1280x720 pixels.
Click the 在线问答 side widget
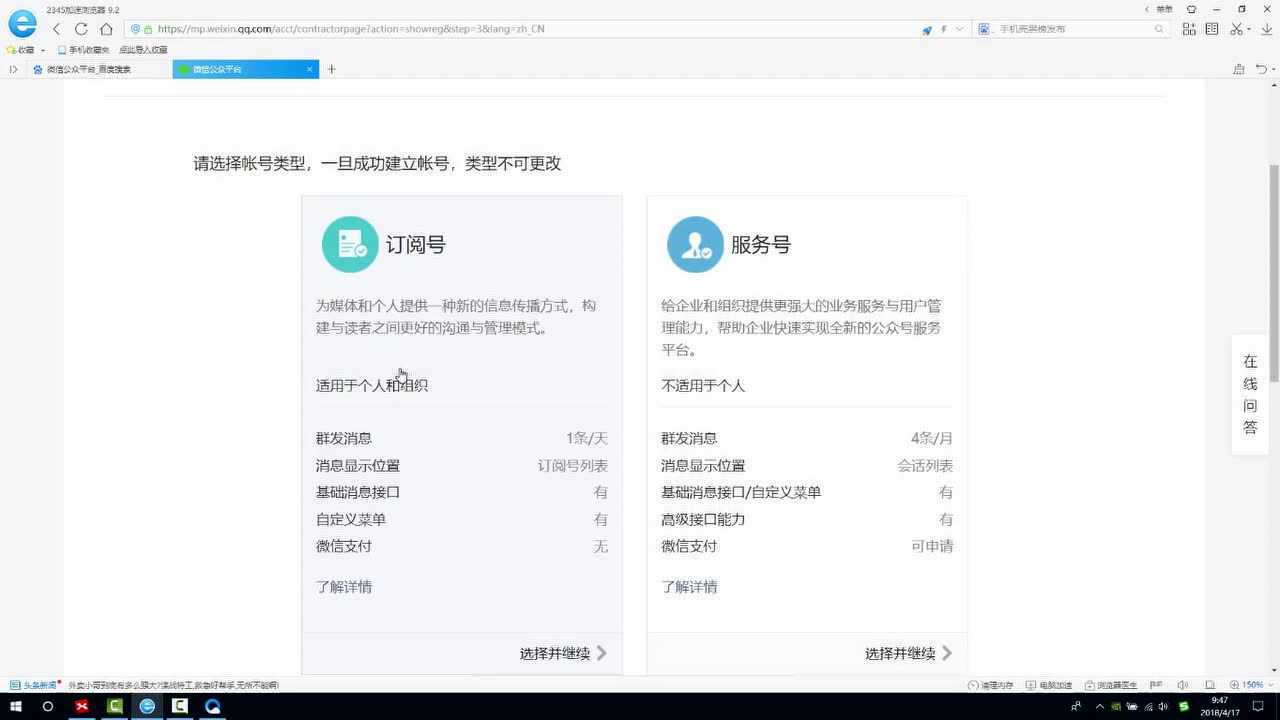click(x=1250, y=394)
